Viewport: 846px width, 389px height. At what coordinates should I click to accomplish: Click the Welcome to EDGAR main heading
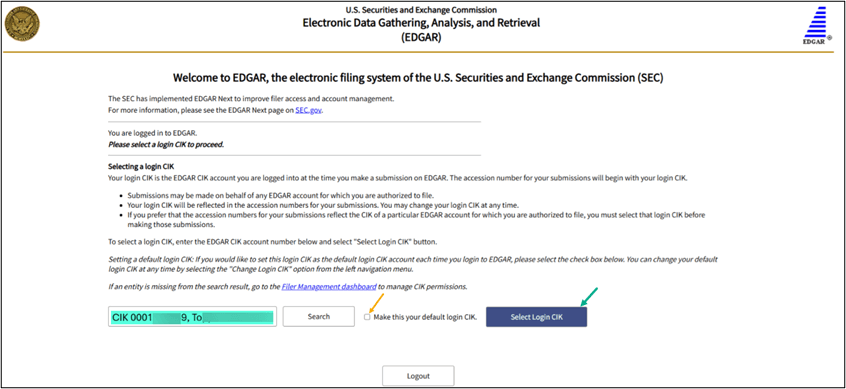click(x=418, y=78)
